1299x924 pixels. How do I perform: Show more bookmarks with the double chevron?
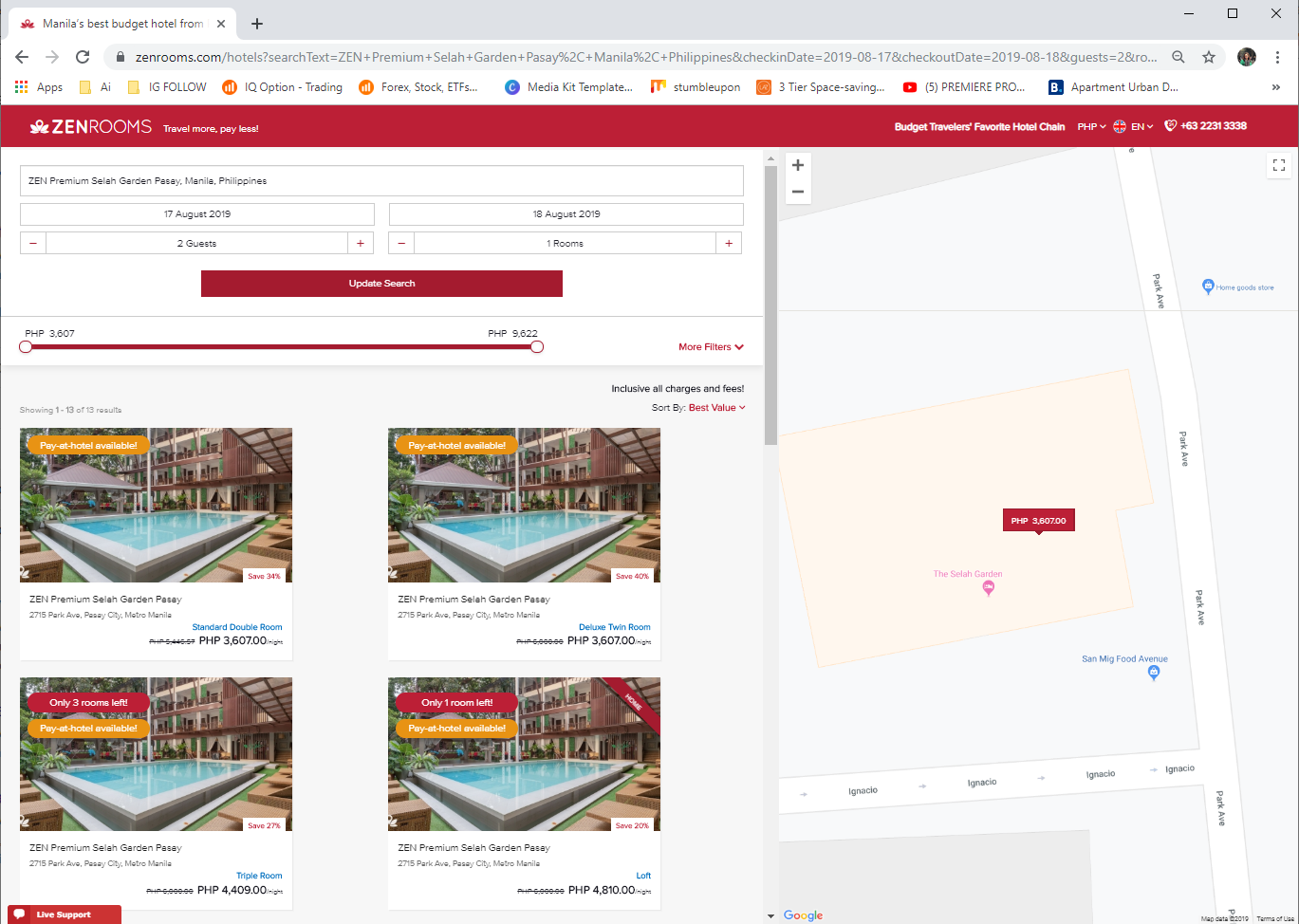[x=1276, y=87]
